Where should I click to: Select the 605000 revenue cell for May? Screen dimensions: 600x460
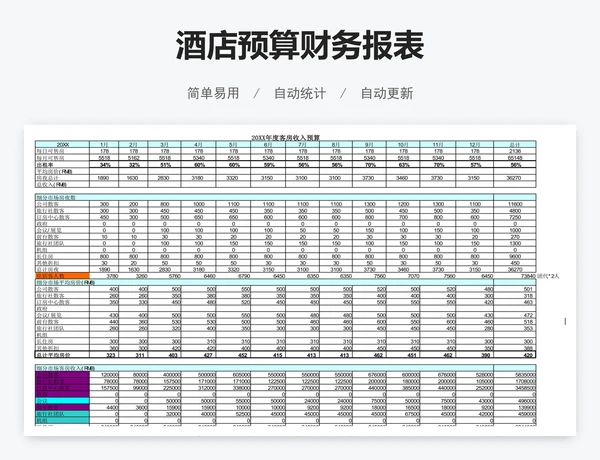(x=234, y=375)
